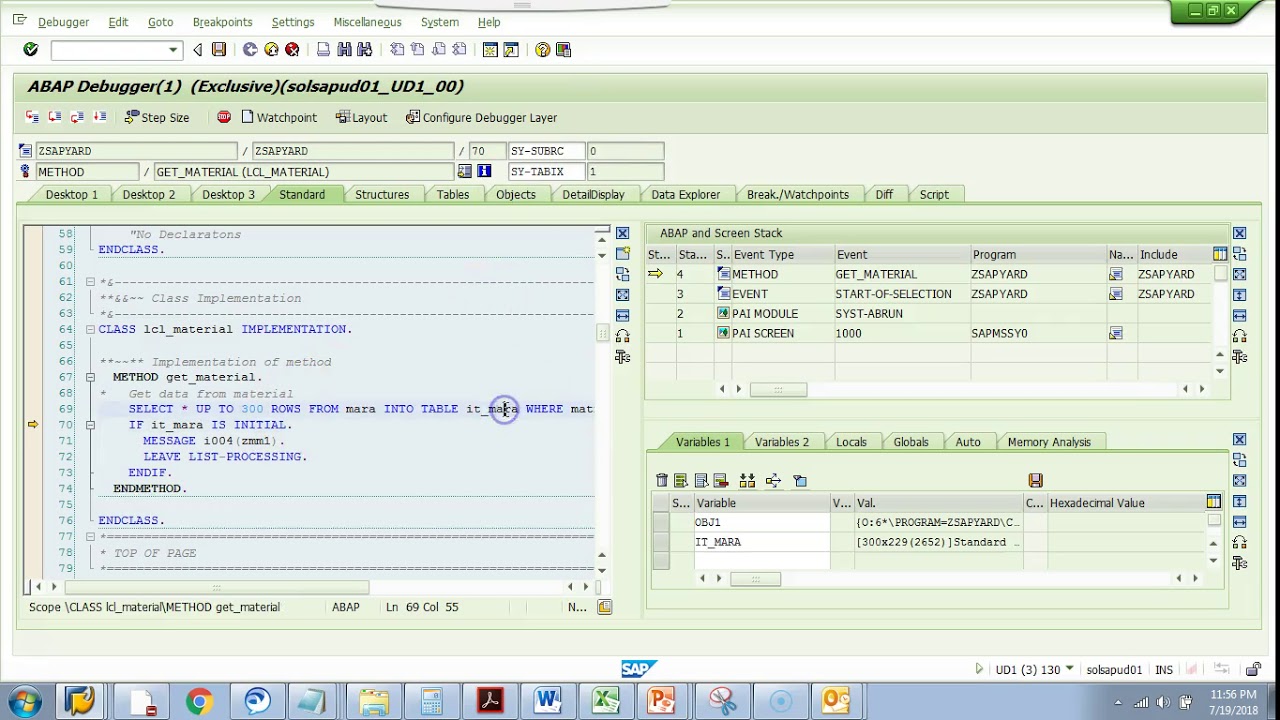Collapse the CLASS lcl_material IMPLEMENTATION block
The image size is (1280, 720).
coord(90,329)
